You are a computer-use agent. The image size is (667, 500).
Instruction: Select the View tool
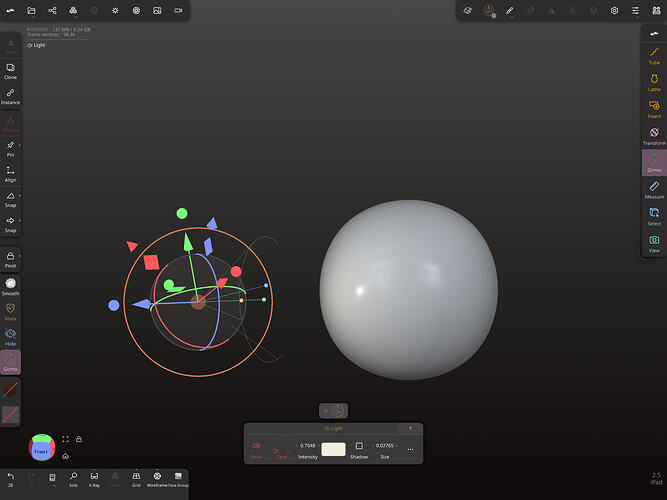pos(654,244)
